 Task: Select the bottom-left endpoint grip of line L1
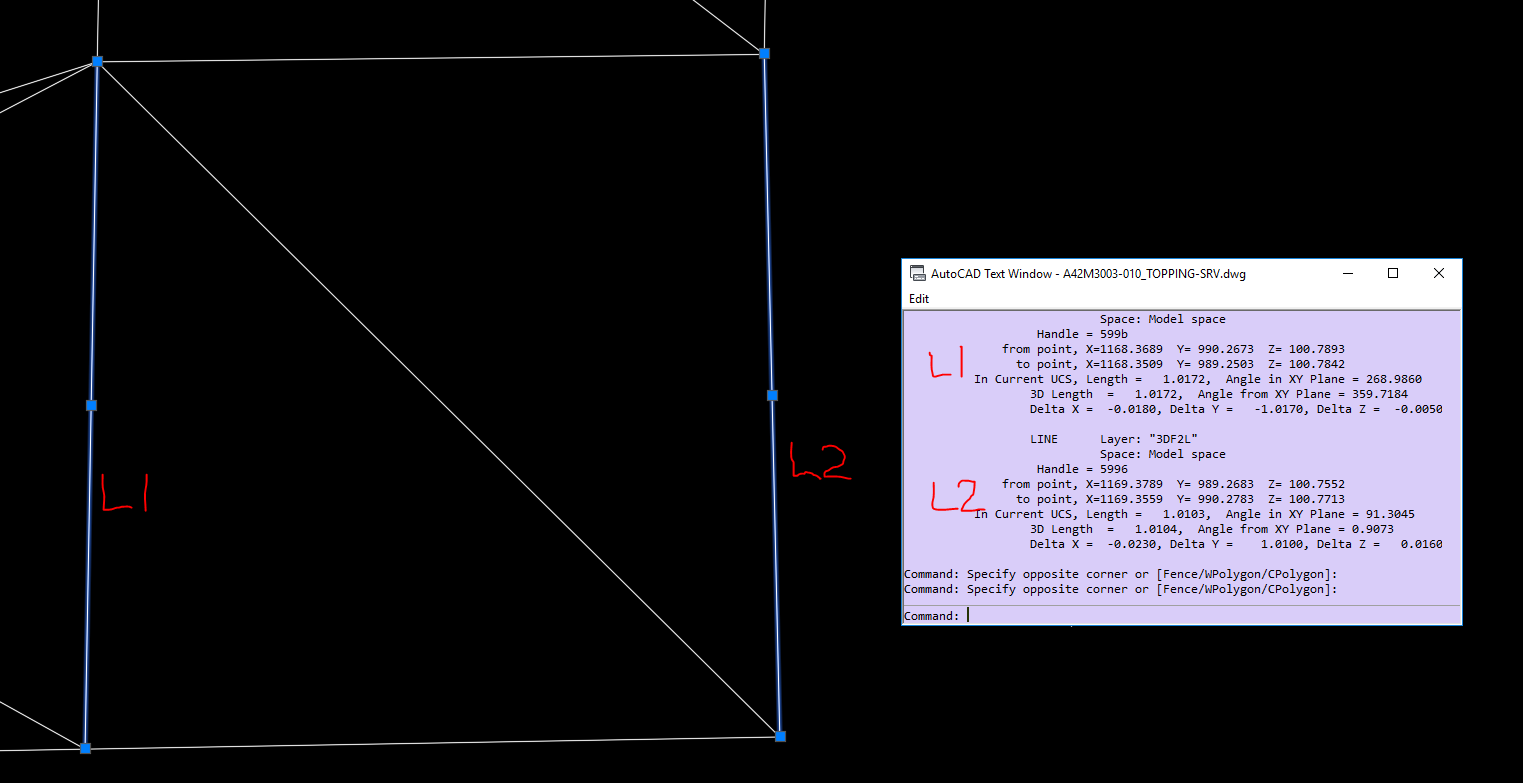coord(85,747)
